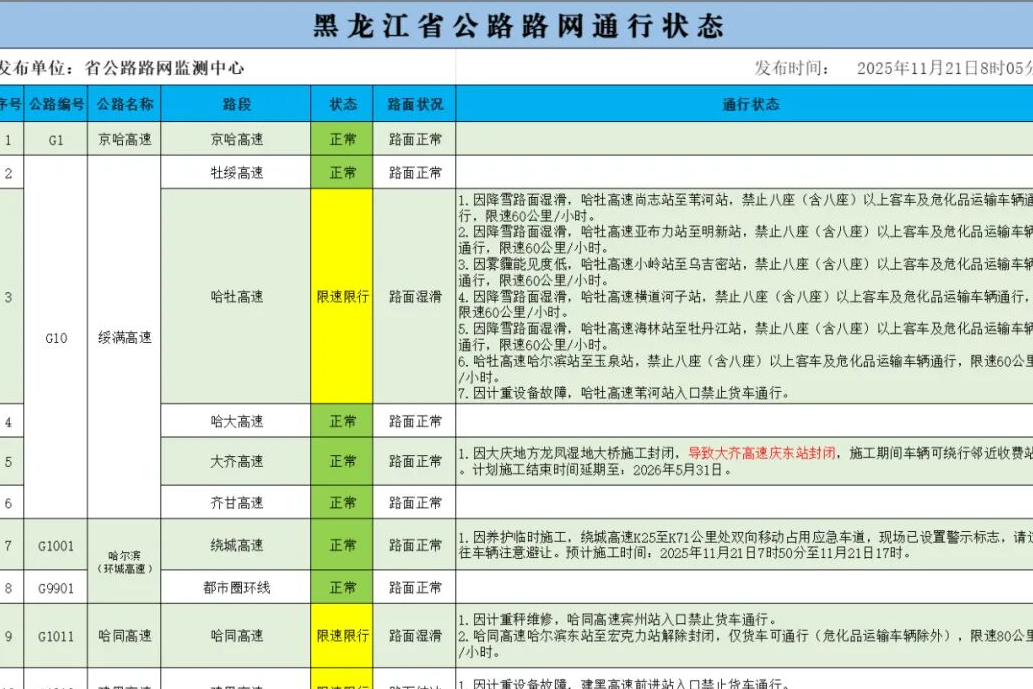The image size is (1033, 689).
Task: Select the G9901 road number cell
Action: 56,588
